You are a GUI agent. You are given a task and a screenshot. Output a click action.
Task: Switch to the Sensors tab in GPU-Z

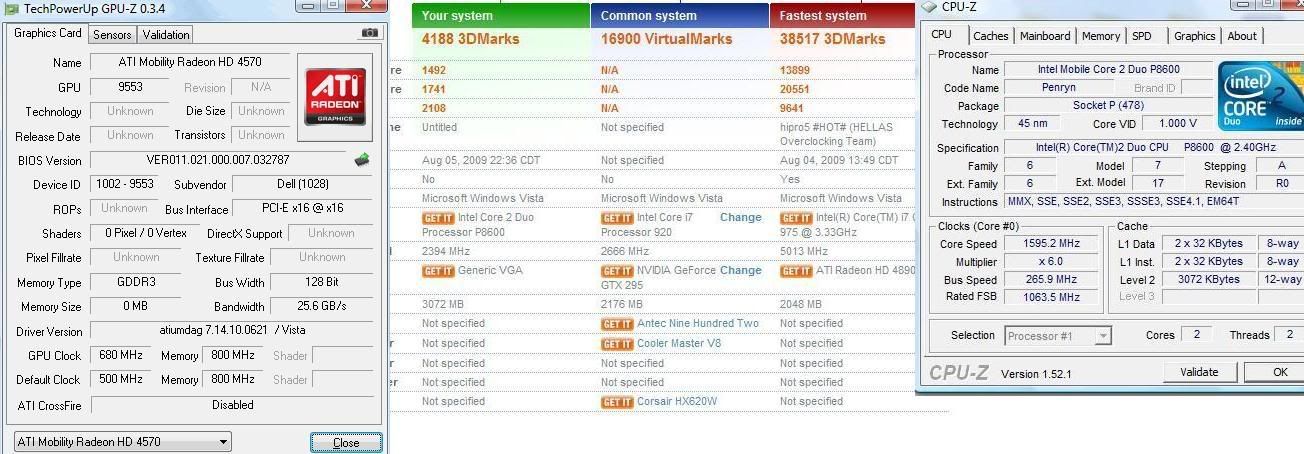pos(112,34)
